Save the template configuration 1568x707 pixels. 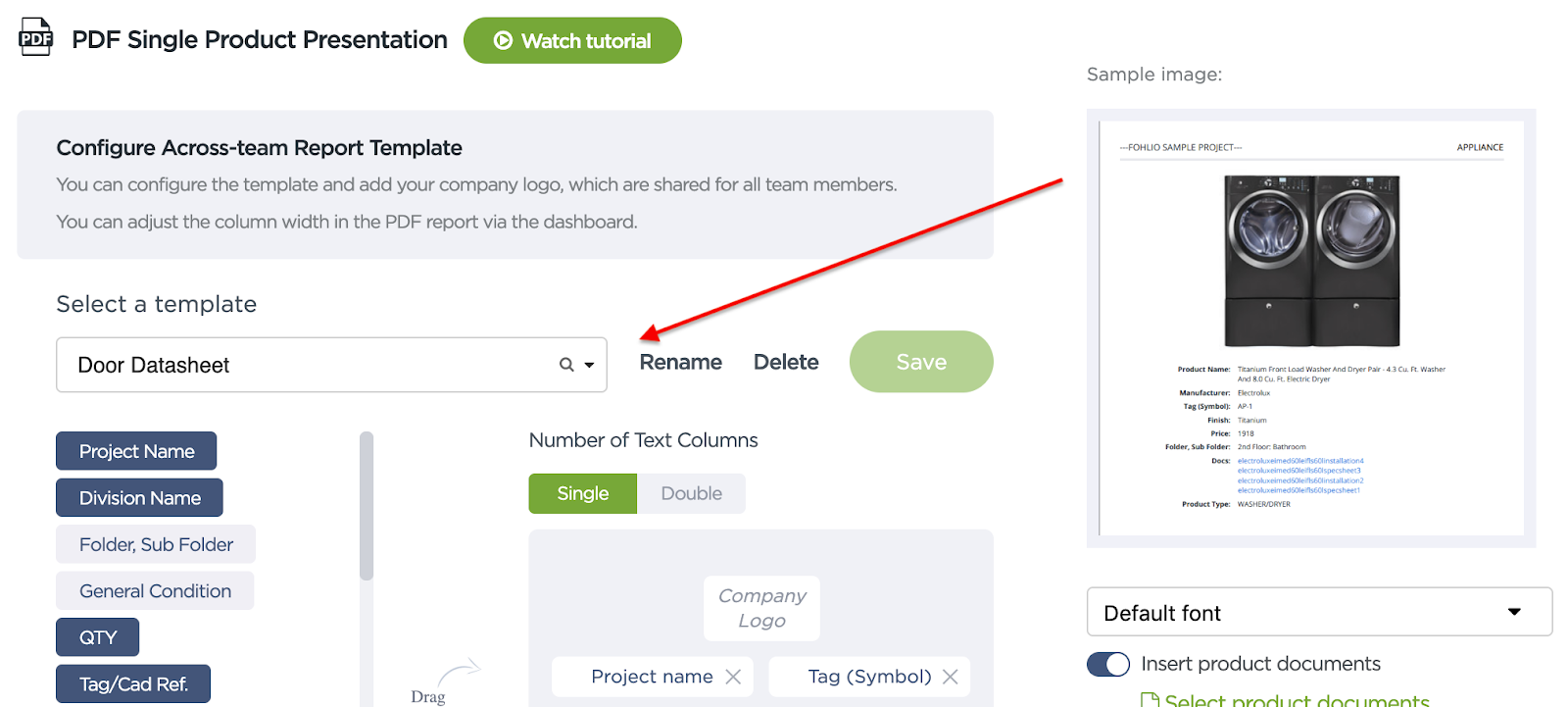[921, 362]
